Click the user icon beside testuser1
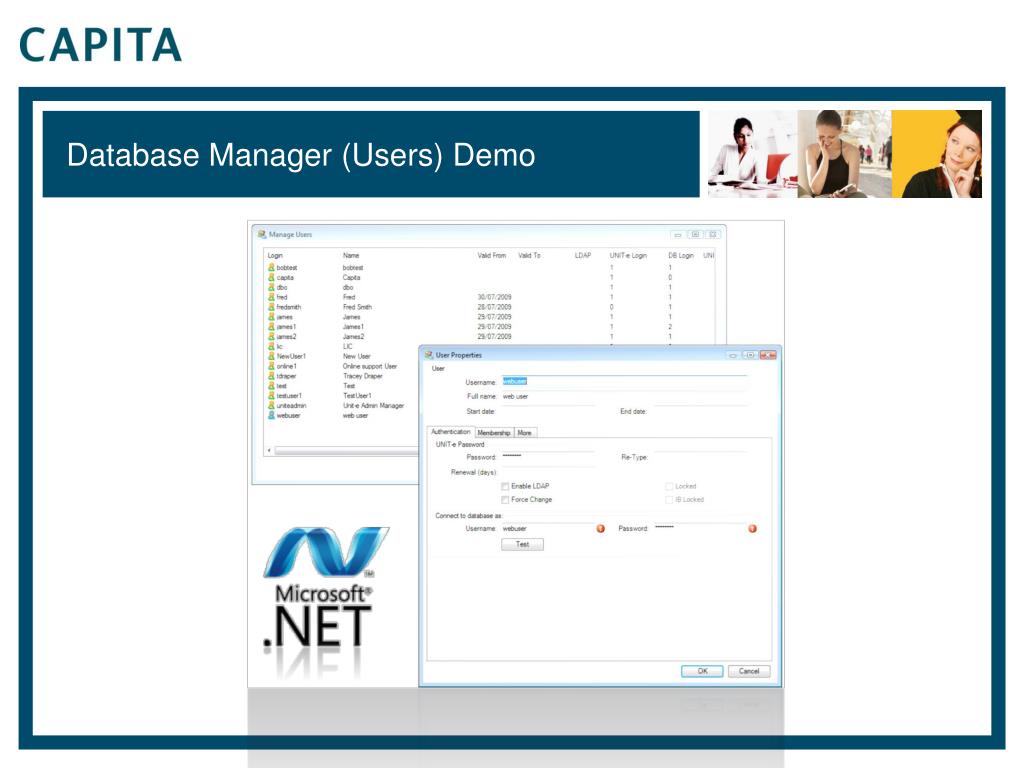 (271, 395)
